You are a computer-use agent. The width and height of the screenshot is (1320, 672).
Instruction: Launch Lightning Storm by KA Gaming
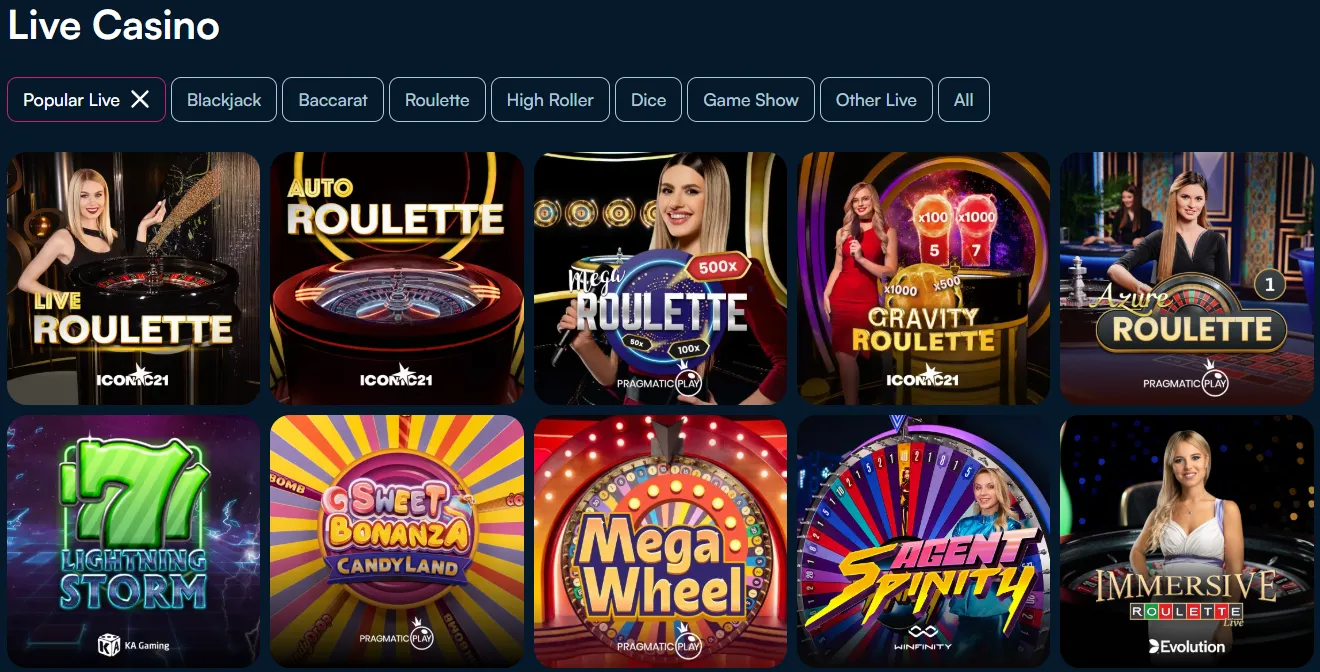133,541
